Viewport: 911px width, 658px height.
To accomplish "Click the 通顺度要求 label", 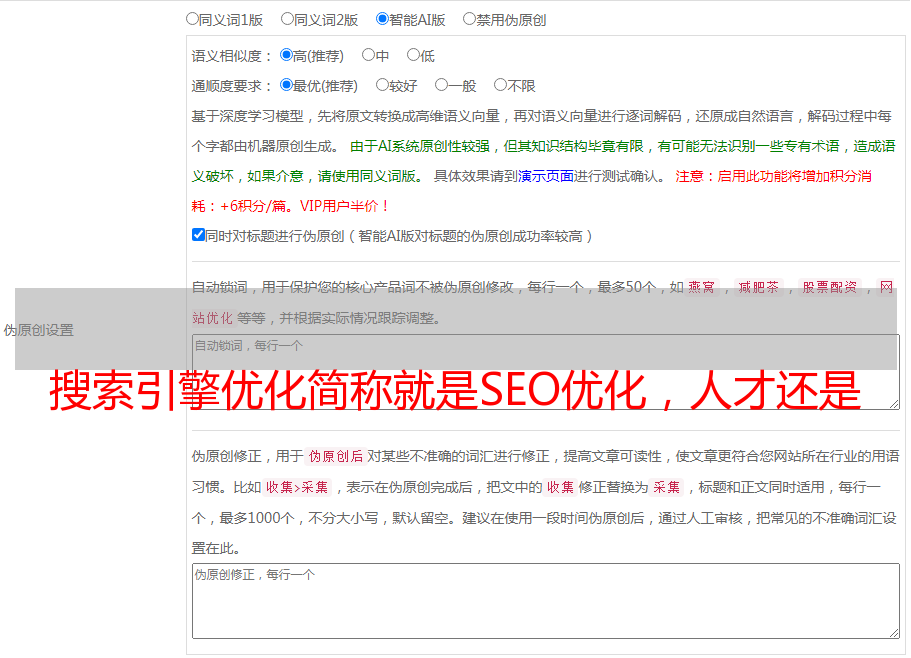I will (x=232, y=86).
